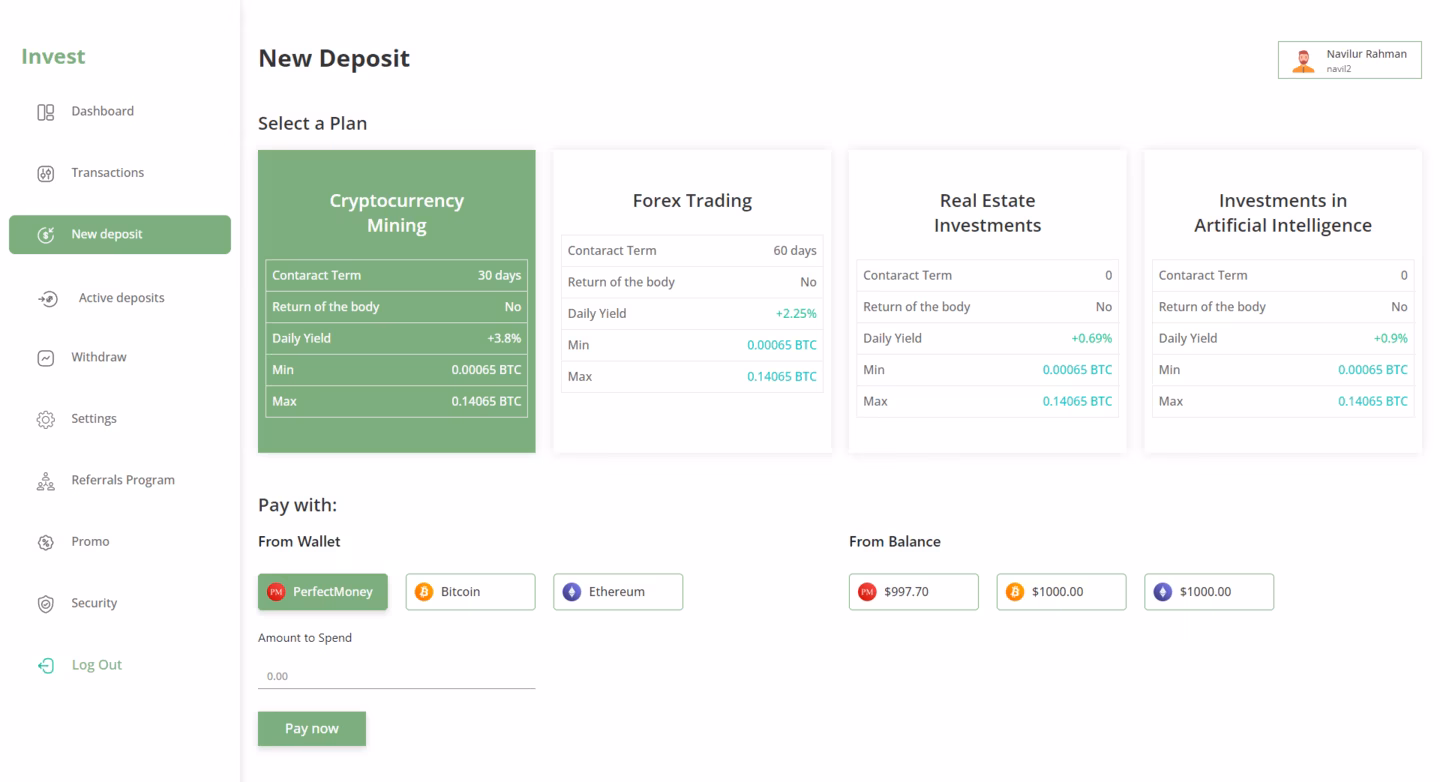Open Settings using the gear icon
Screen dimensions: 1440x782
pos(44,418)
